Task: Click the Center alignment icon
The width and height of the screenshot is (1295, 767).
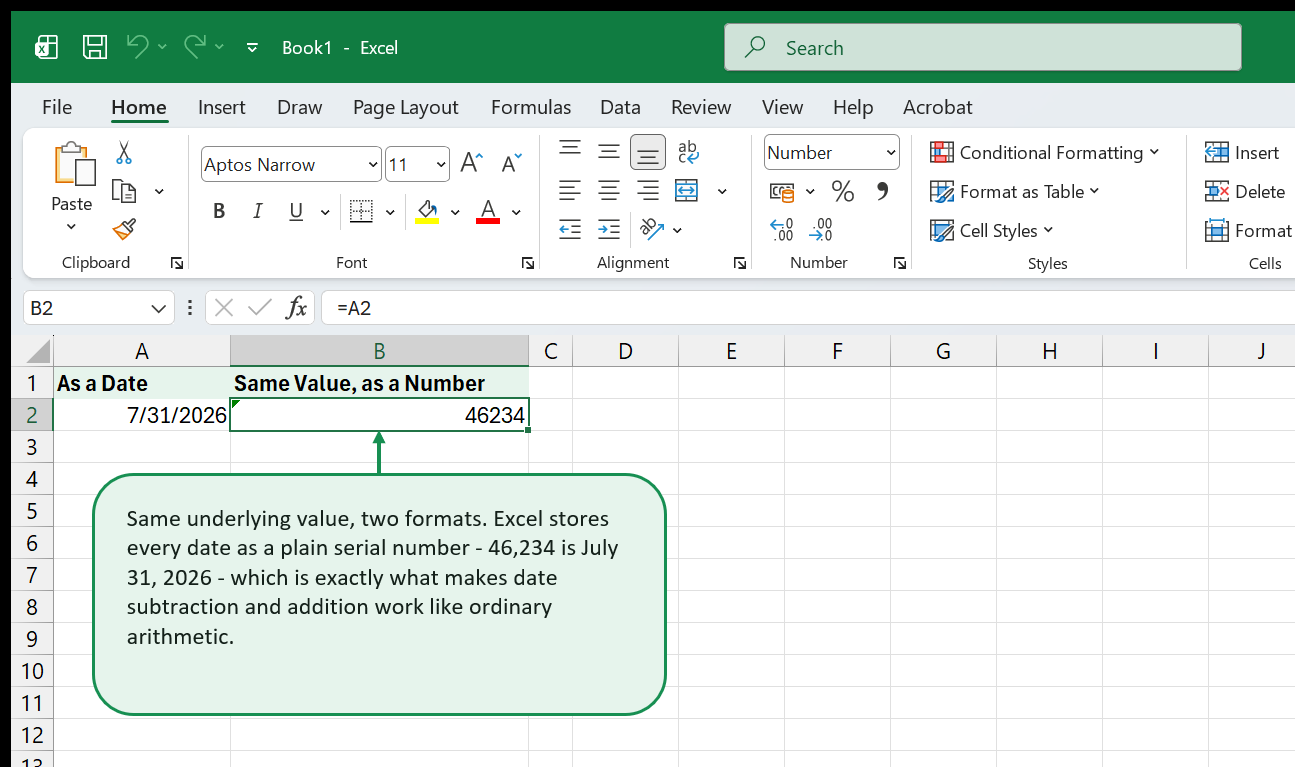Action: click(609, 190)
